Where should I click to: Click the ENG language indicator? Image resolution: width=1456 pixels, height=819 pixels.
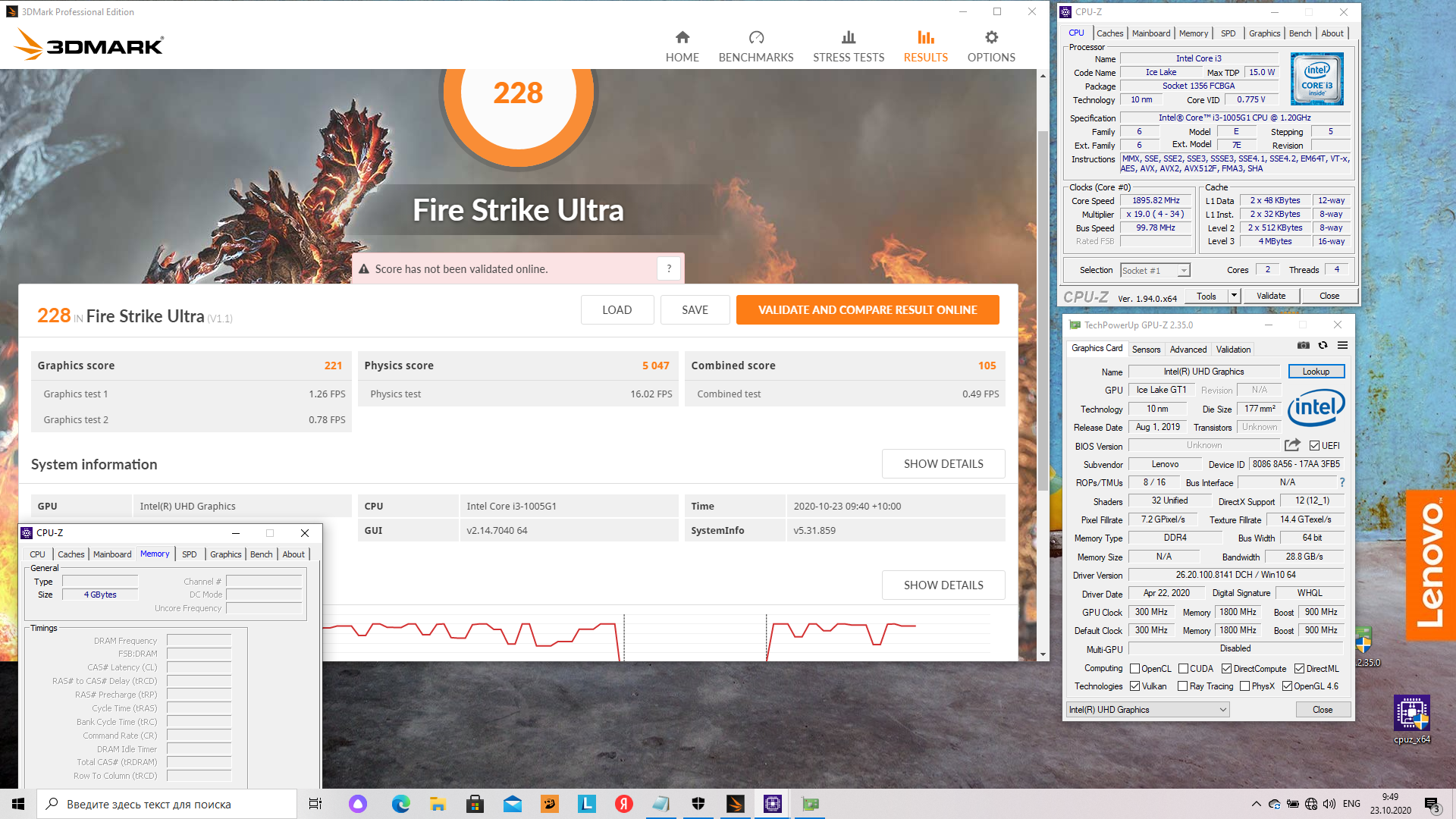(1351, 804)
